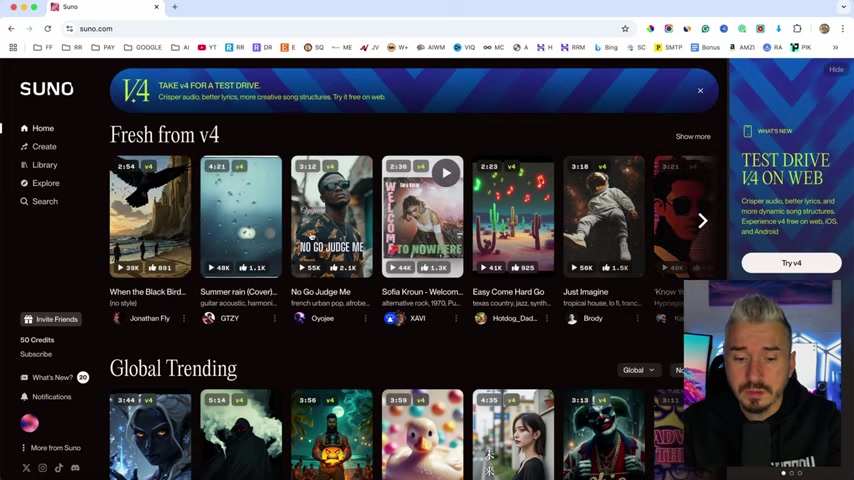This screenshot has height=480, width=854.
Task: Advance the Fresh from v4 carousel arrow
Action: 703,221
